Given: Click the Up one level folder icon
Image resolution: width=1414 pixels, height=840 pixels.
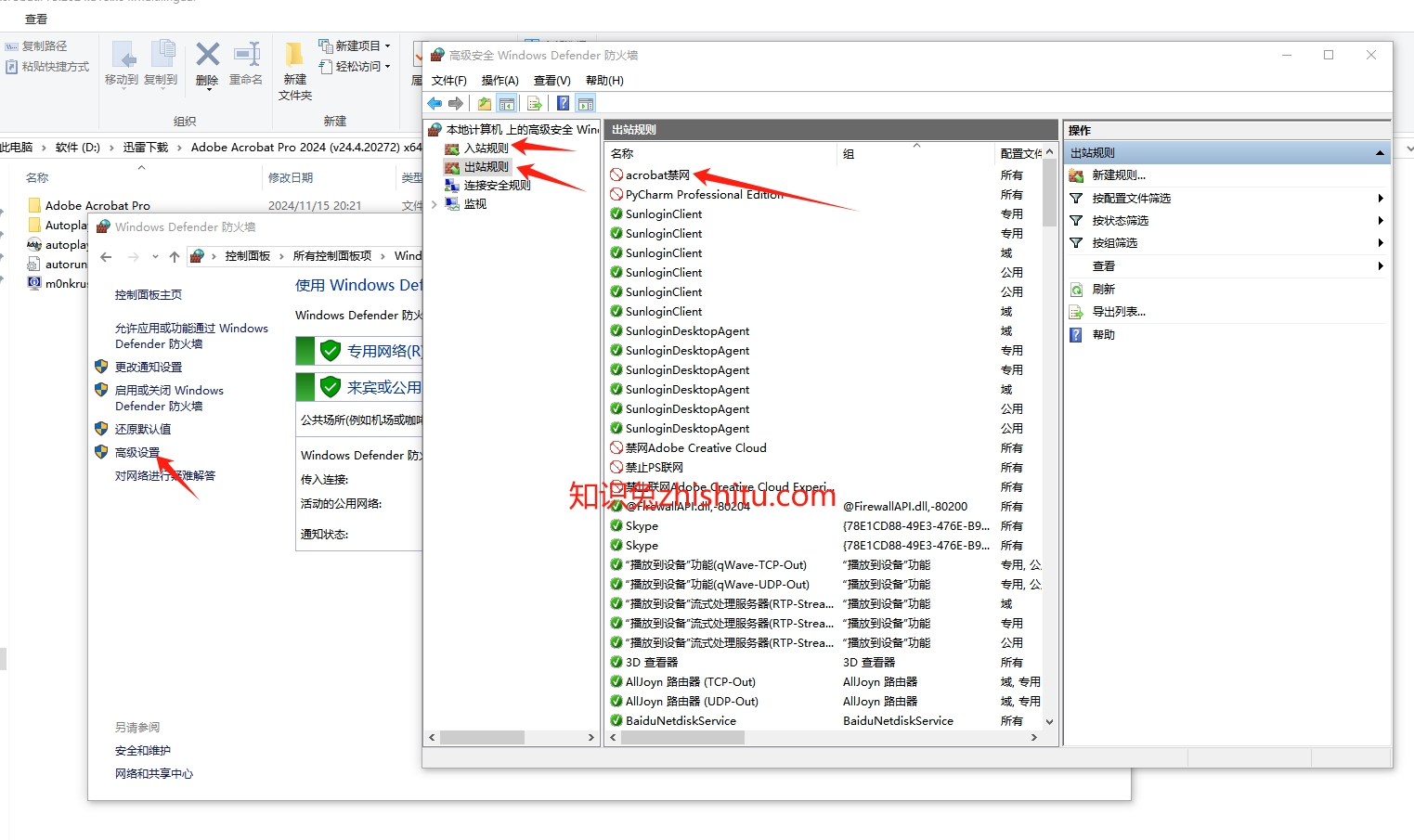Looking at the screenshot, I should pos(485,103).
